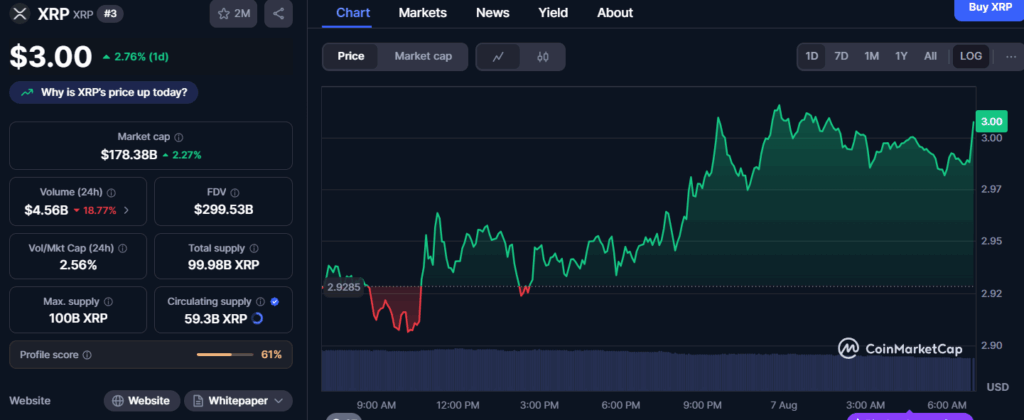Click the FDV info icon
The image size is (1024, 420).
point(234,193)
